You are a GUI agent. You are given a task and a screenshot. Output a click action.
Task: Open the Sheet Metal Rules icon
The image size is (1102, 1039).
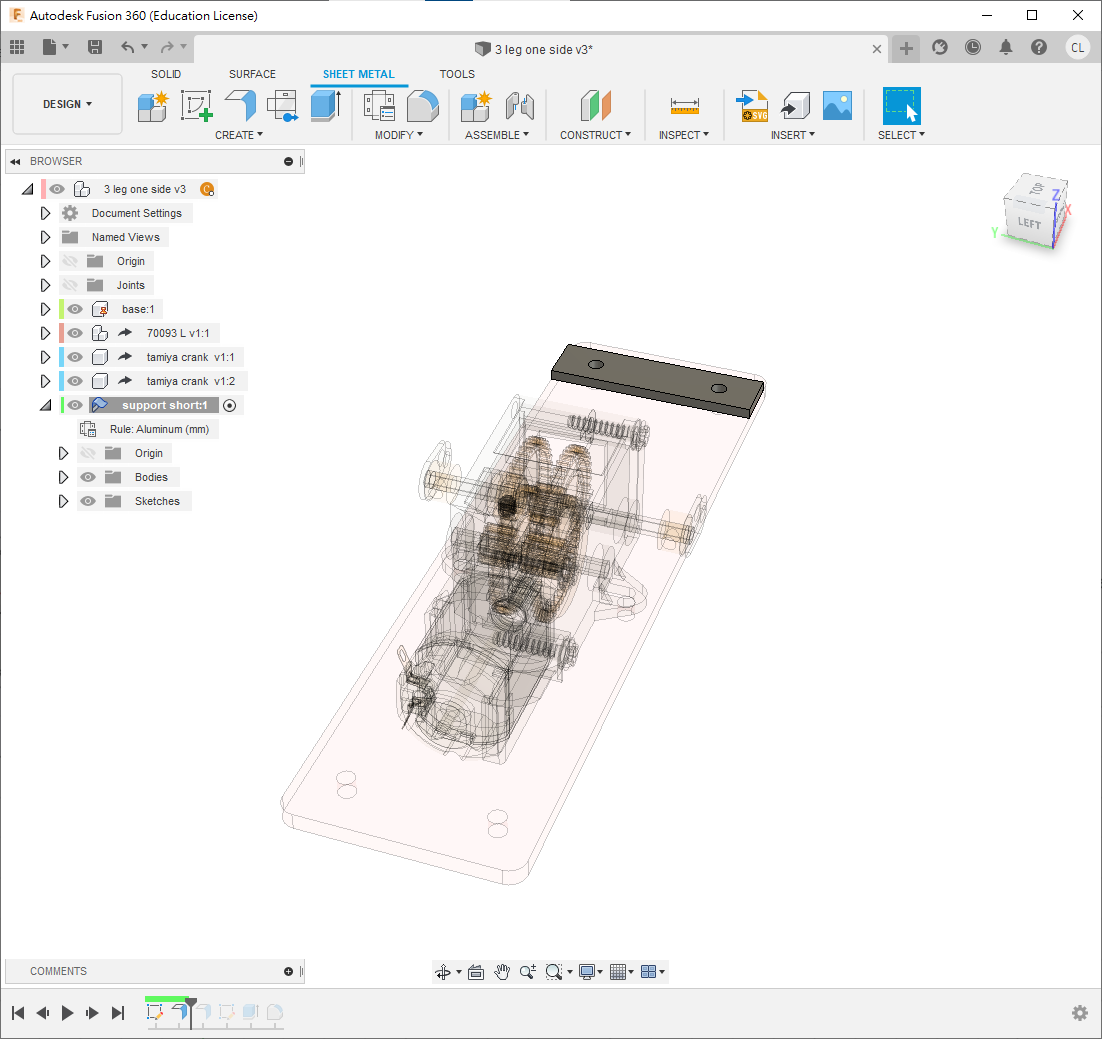[x=379, y=105]
